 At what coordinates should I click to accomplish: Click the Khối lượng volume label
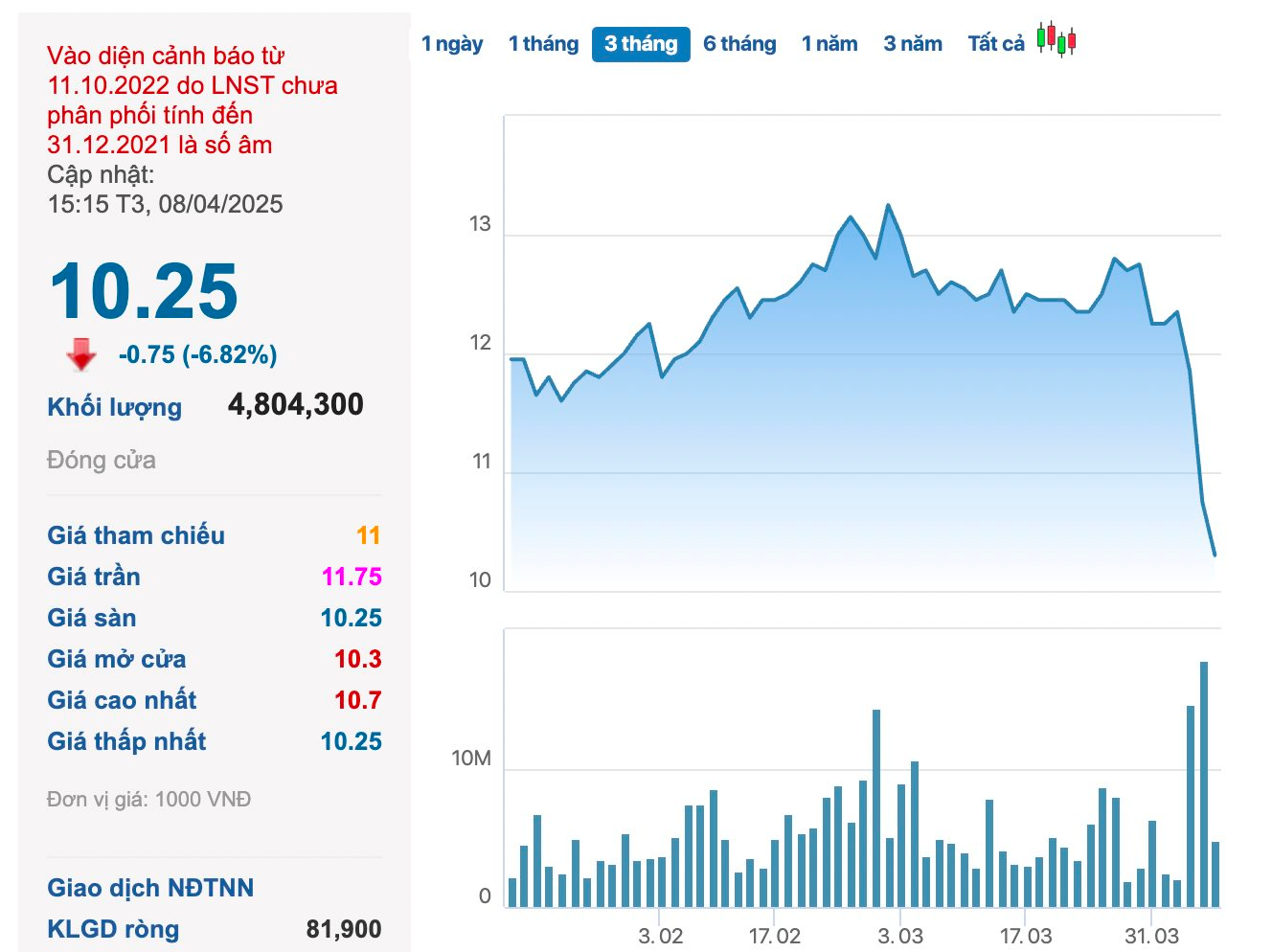coord(114,407)
